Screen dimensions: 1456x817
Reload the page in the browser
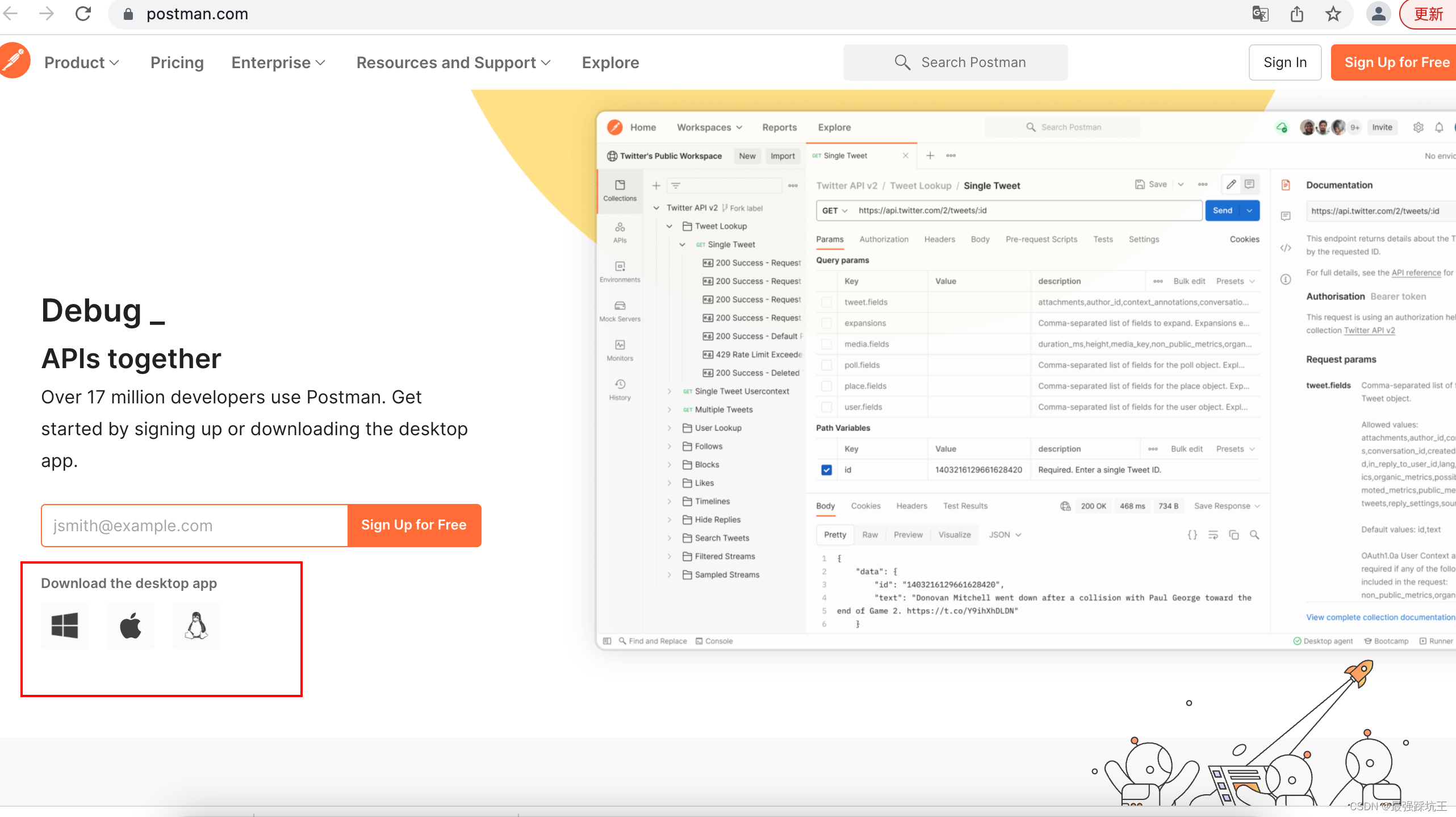(83, 14)
